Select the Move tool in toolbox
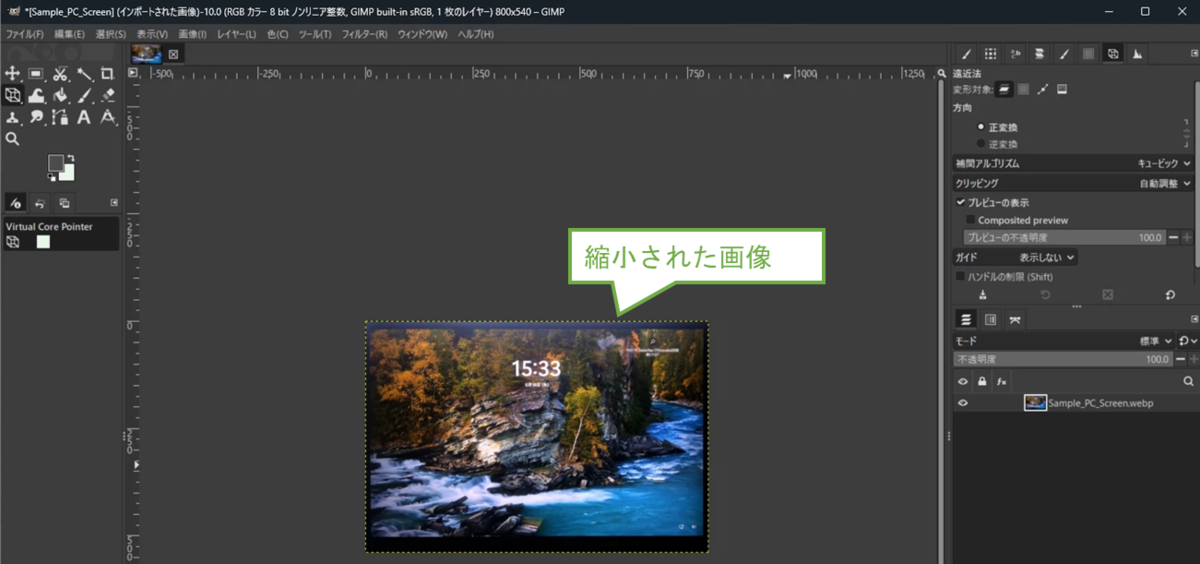Image resolution: width=1200 pixels, height=564 pixels. pos(12,74)
